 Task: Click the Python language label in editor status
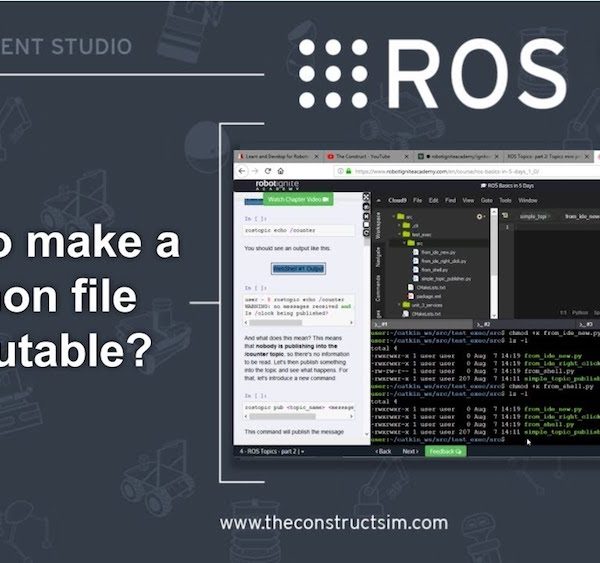580,313
